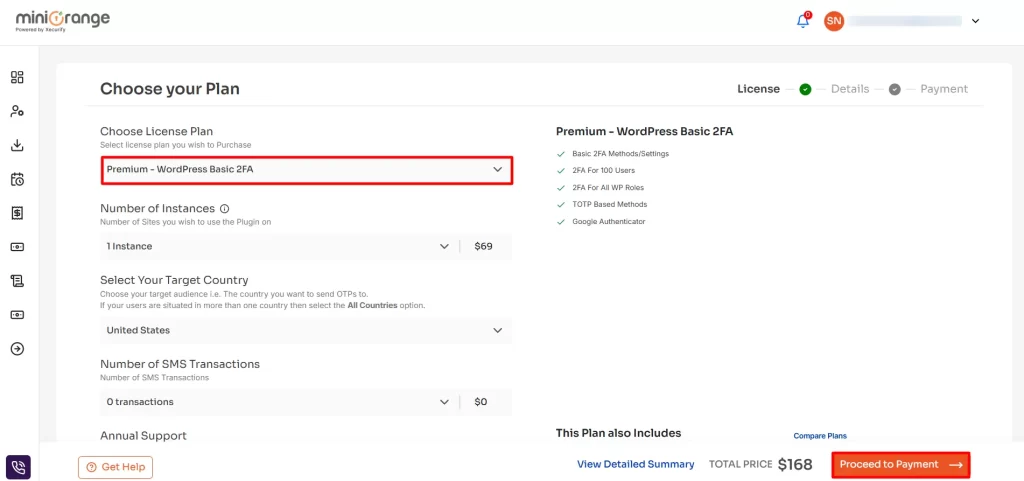
Task: Open the downloads icon in sidebar
Action: click(x=17, y=145)
